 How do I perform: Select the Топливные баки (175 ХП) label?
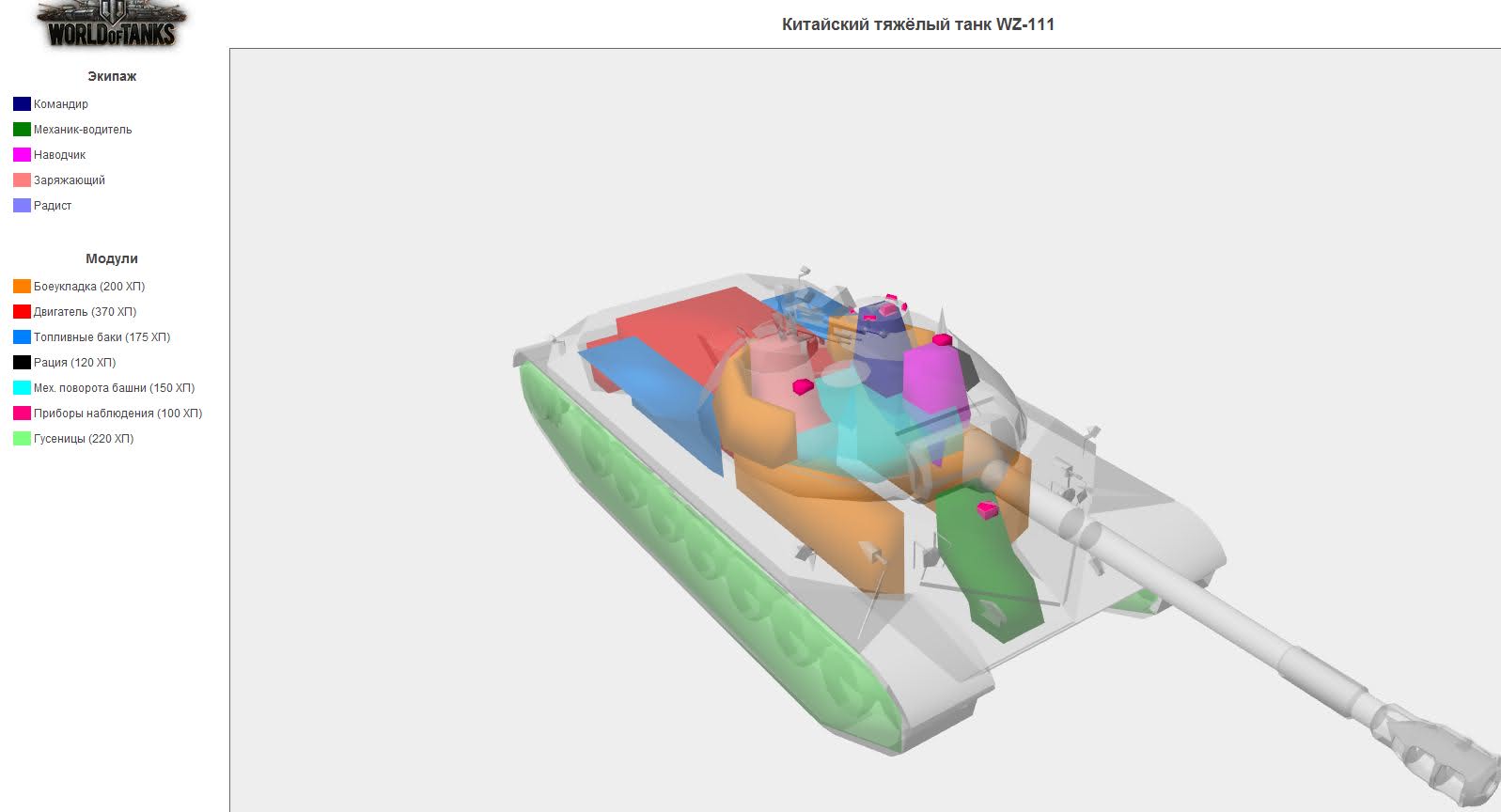coord(102,337)
